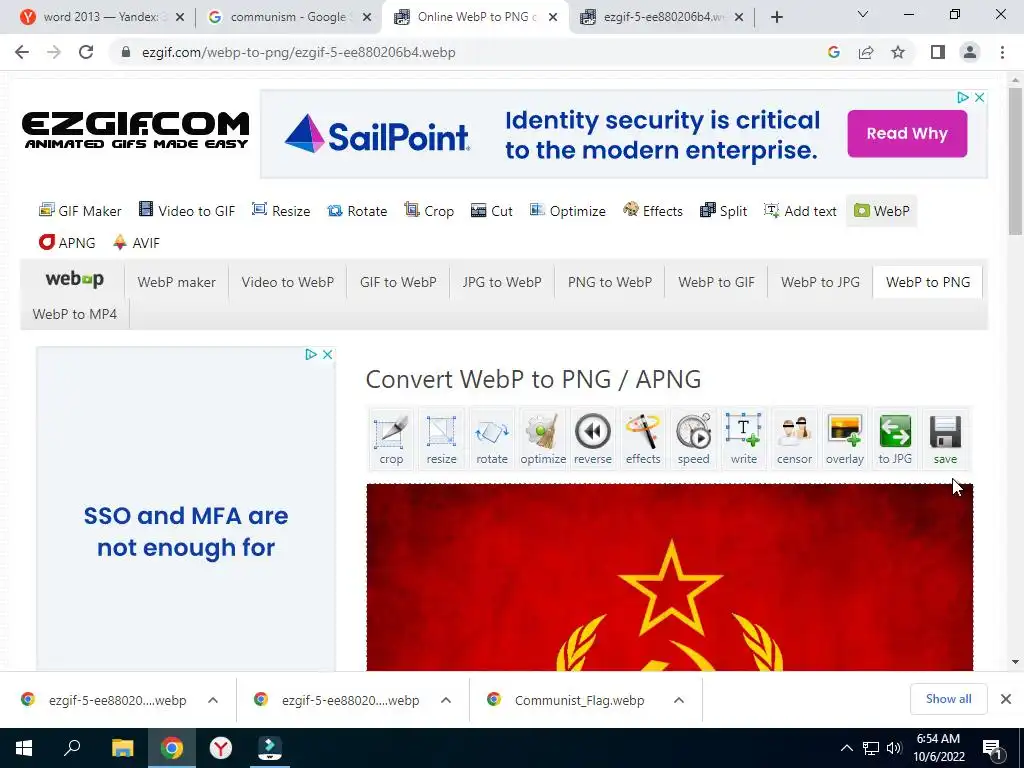
Task: Open Windows Start menu
Action: (24, 748)
